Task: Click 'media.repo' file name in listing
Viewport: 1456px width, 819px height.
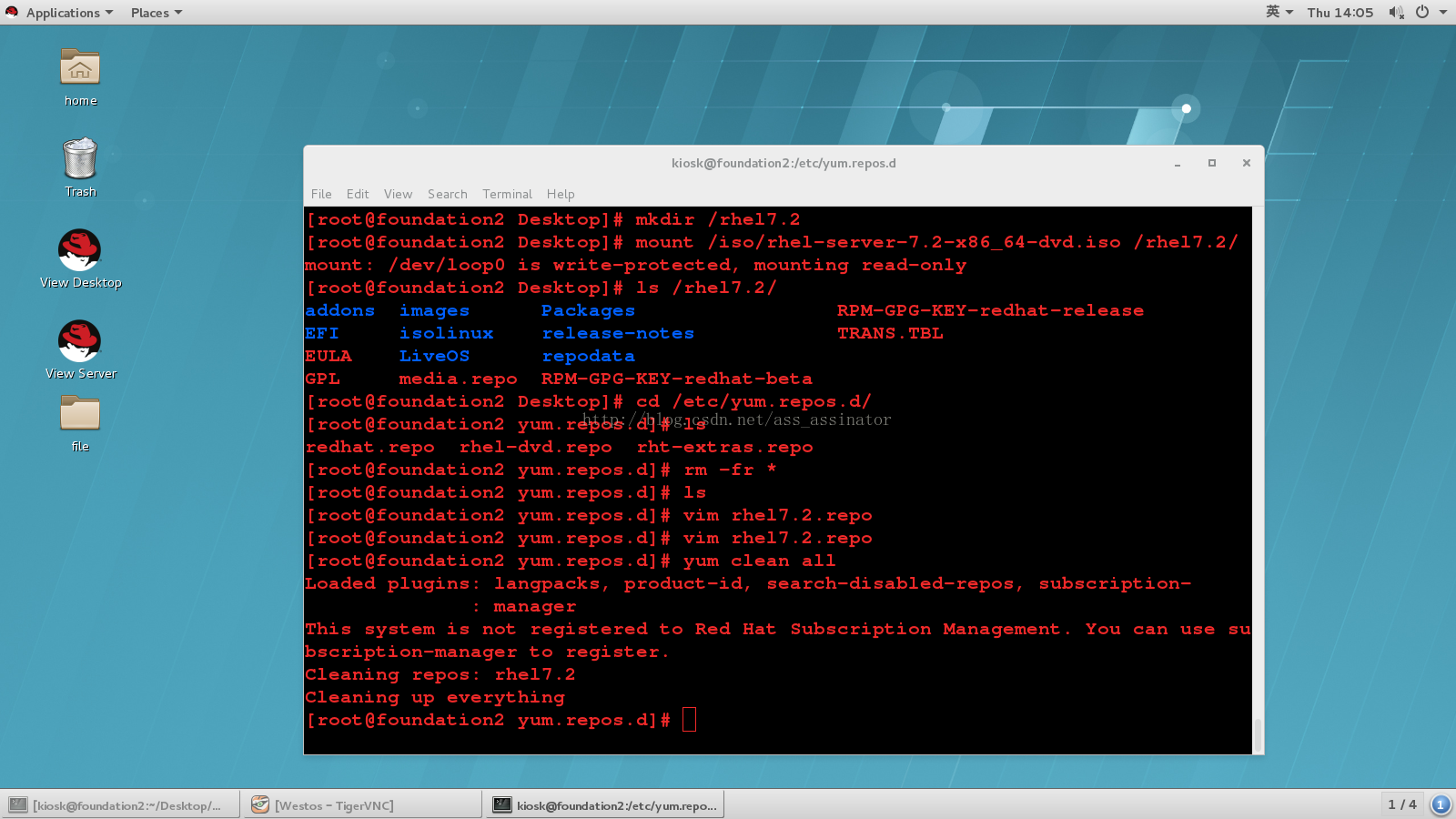Action: (x=458, y=379)
